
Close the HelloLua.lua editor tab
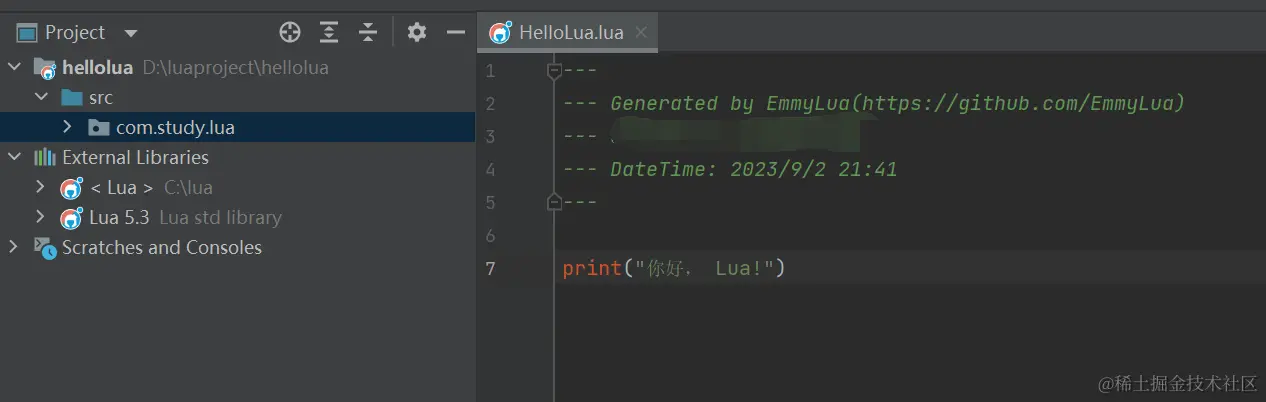click(x=641, y=32)
